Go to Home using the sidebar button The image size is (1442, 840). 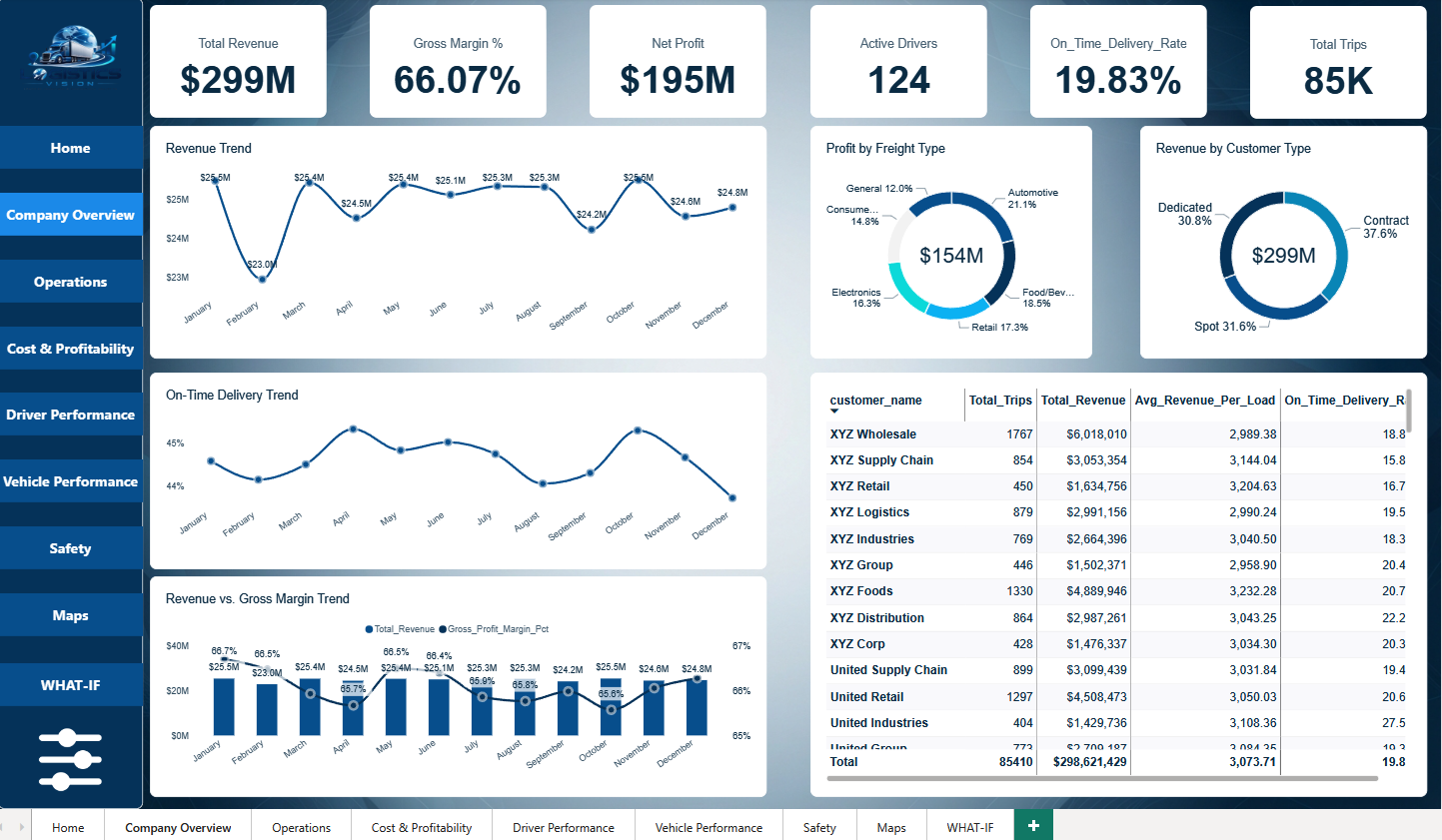pos(71,148)
